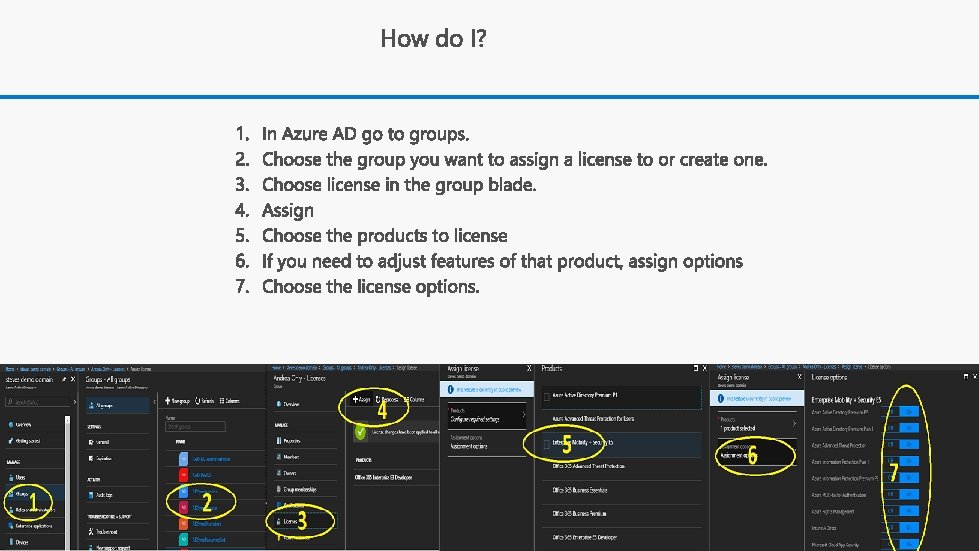Click the demo domain menu search box
The width and height of the screenshot is (979, 551).
[x=37, y=402]
